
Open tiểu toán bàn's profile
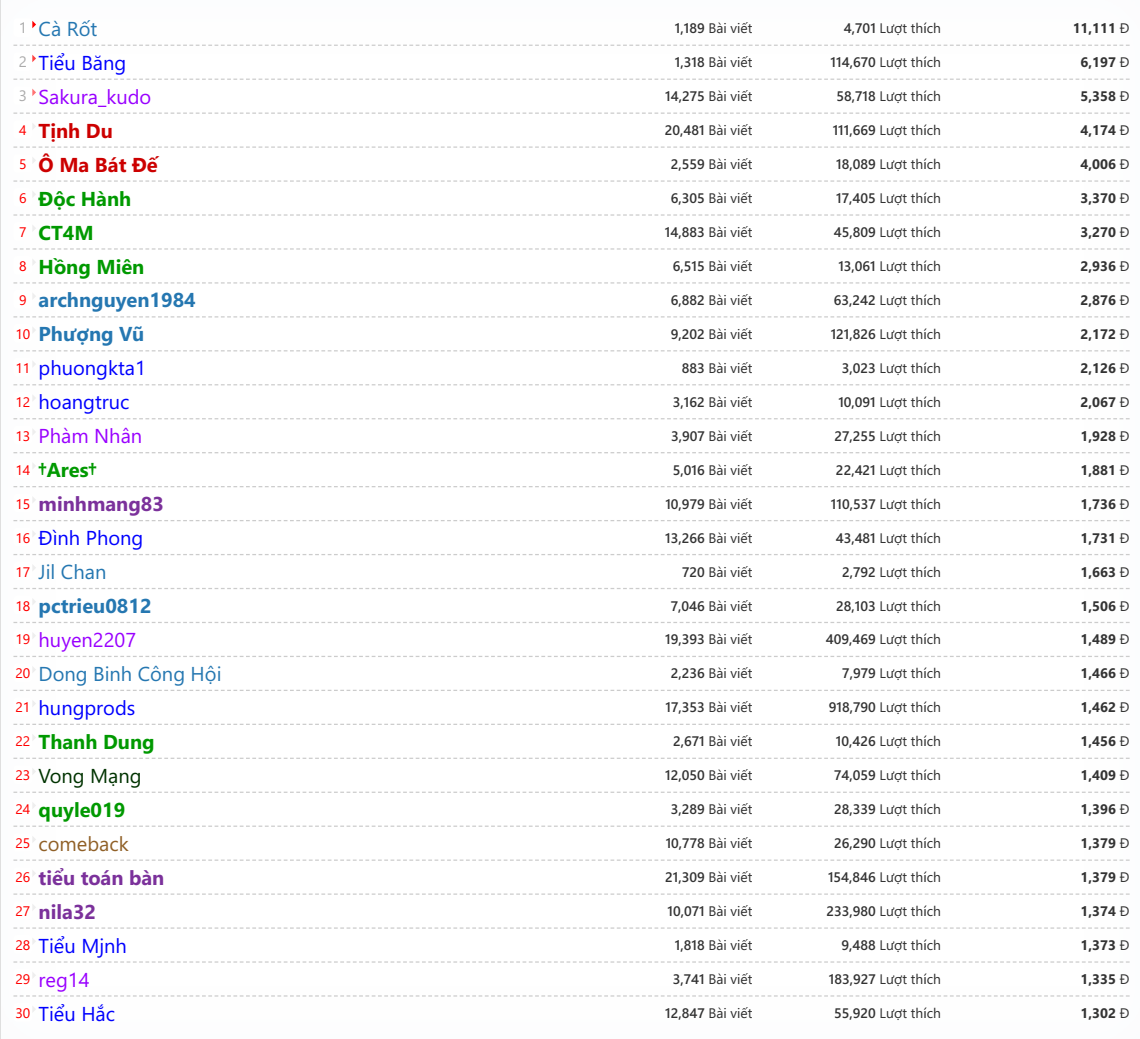(101, 878)
